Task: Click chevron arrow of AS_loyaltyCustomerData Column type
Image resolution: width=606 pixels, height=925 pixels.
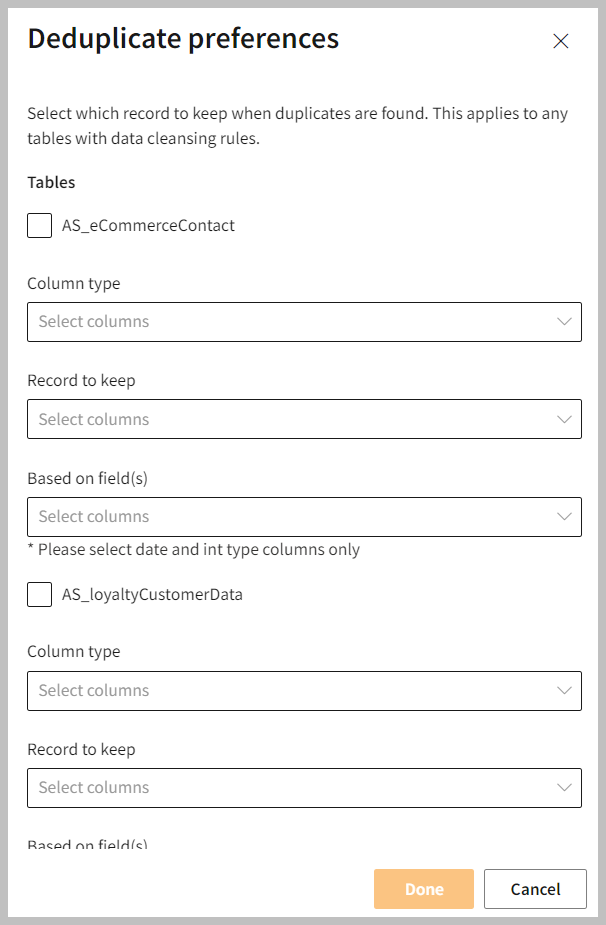Action: coord(565,691)
